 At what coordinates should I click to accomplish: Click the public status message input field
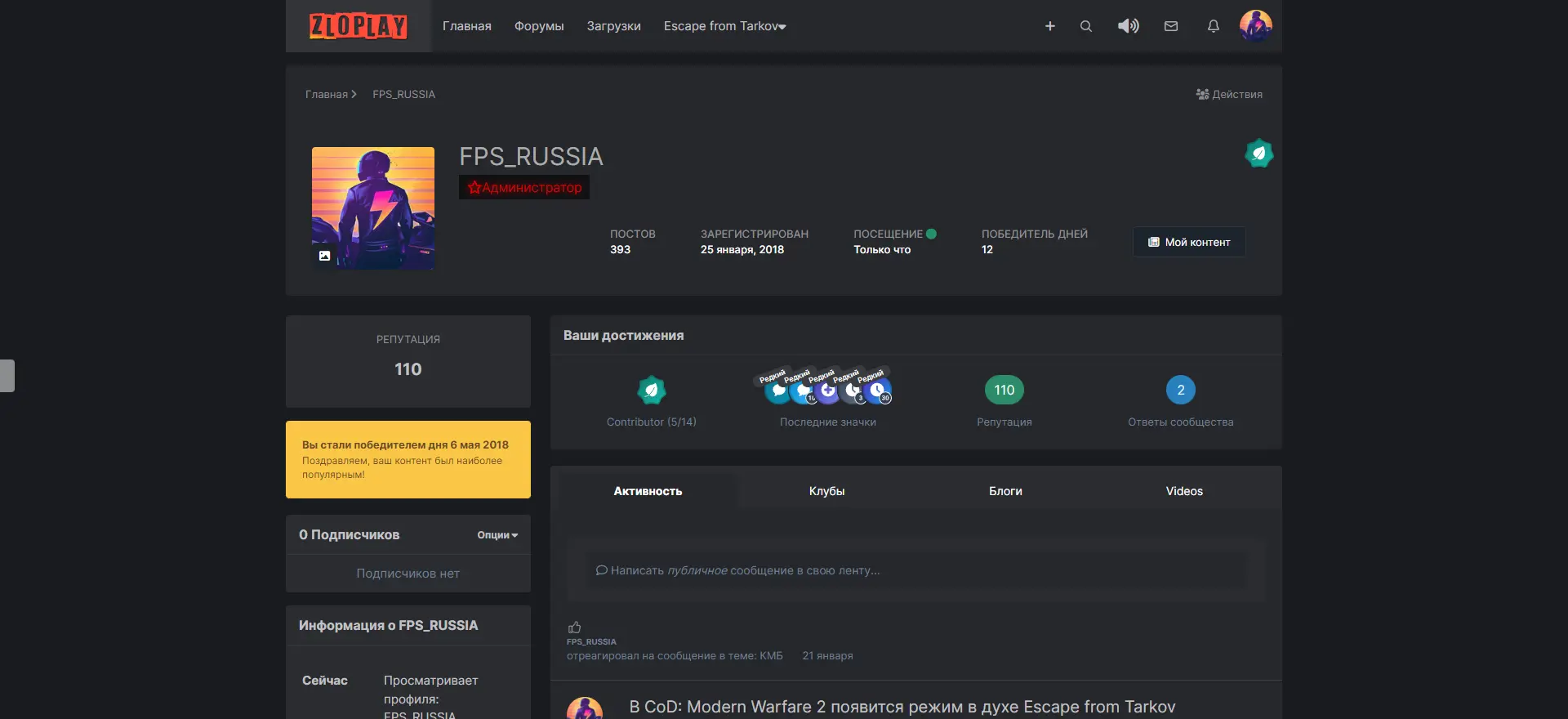click(x=916, y=570)
